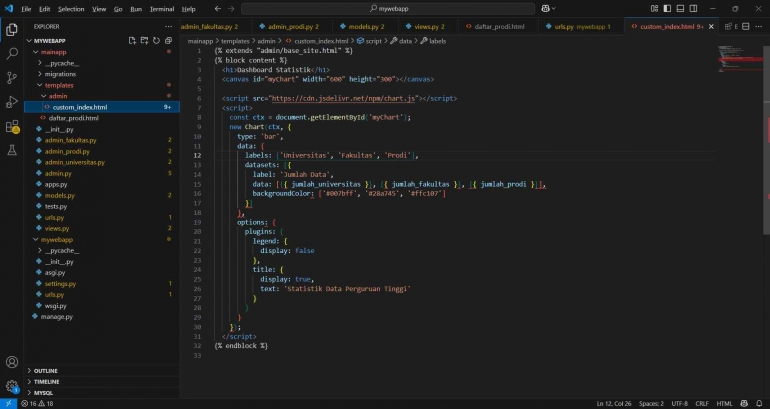Click the remote window indicator in status bar
The width and height of the screenshot is (770, 409).
[x=8, y=404]
